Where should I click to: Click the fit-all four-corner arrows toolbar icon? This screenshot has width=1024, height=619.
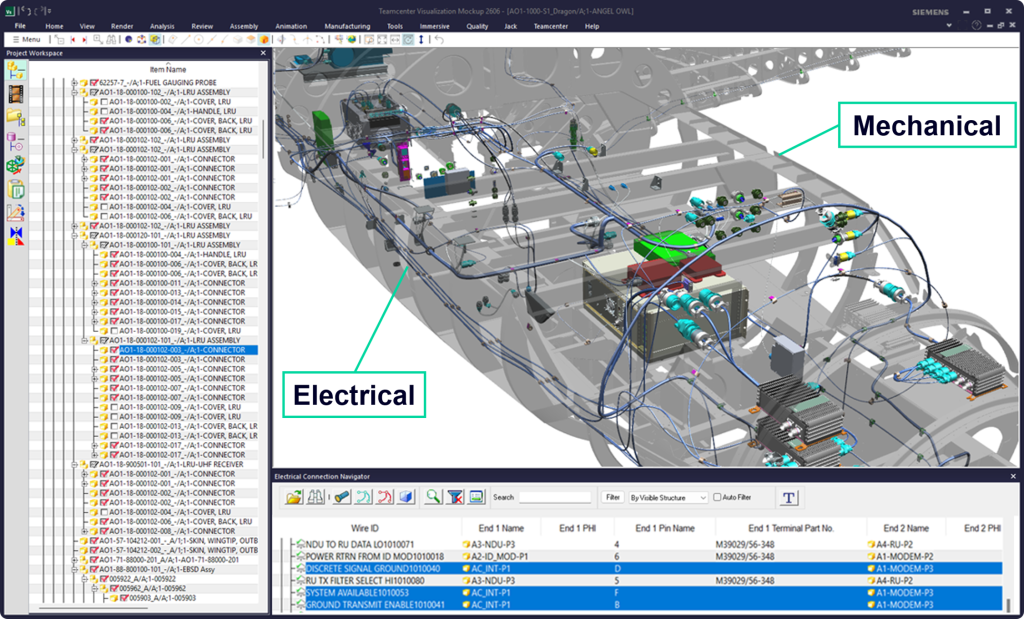[x=383, y=39]
